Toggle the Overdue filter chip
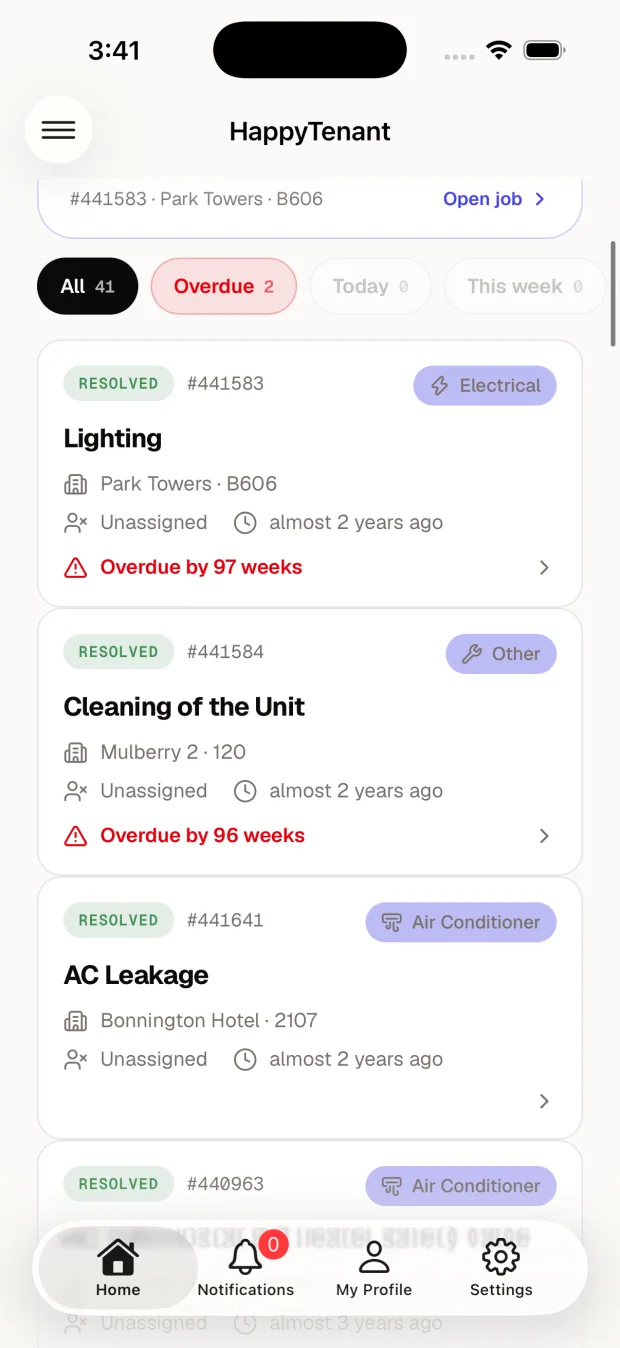 tap(224, 286)
